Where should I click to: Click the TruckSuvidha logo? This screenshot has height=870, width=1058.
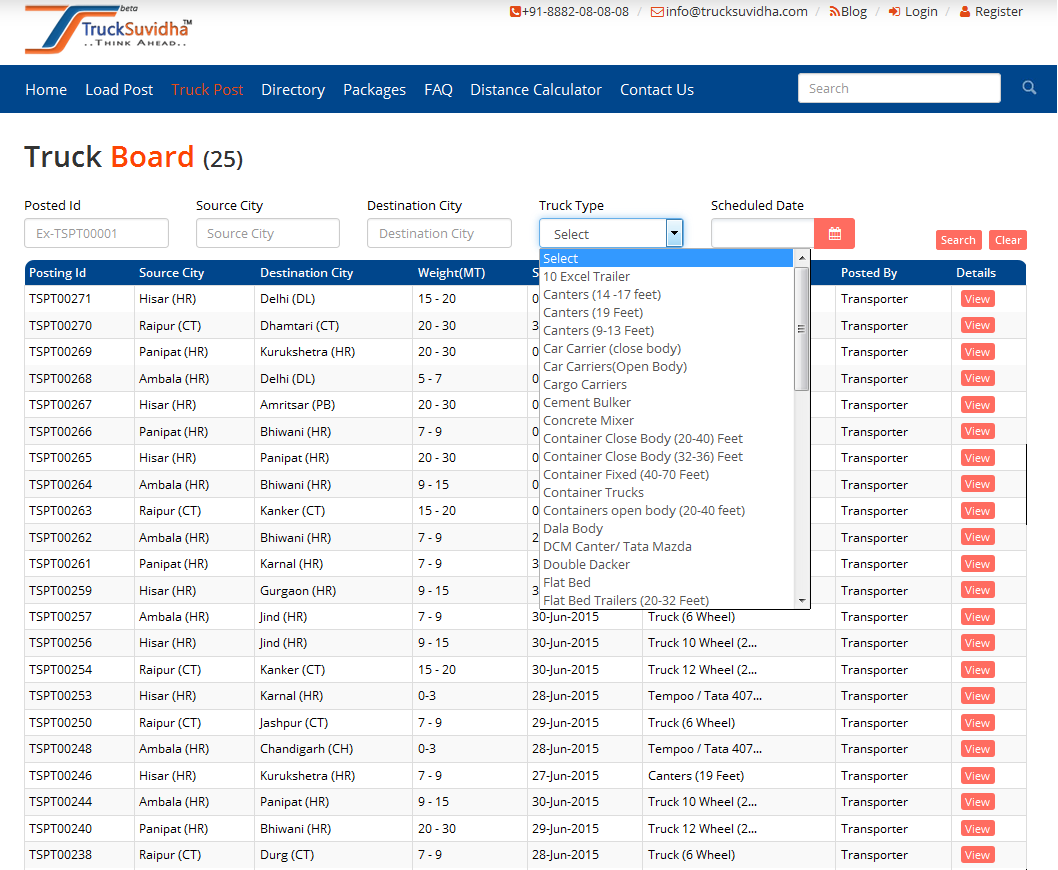pos(108,29)
